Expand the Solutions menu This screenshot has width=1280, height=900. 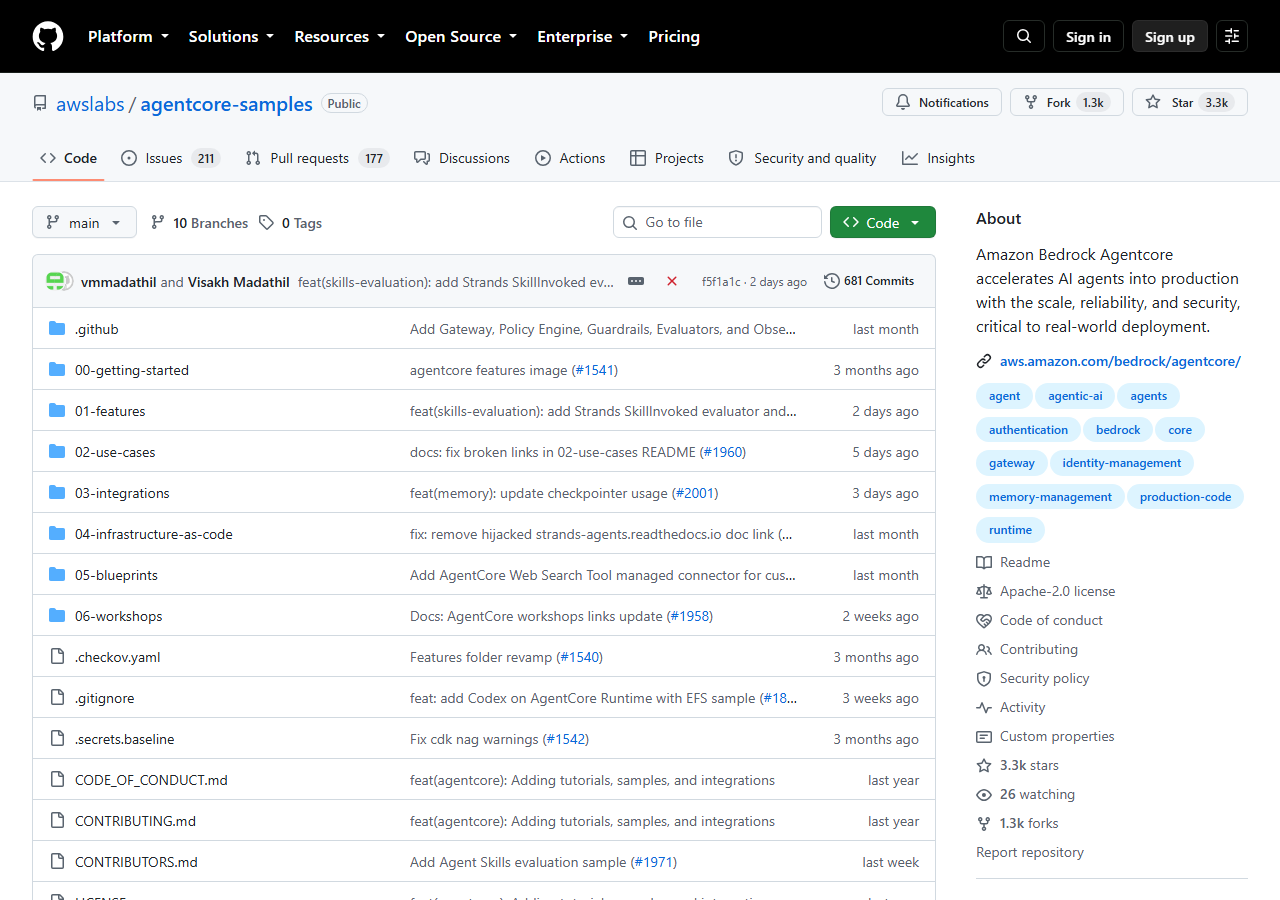click(231, 36)
